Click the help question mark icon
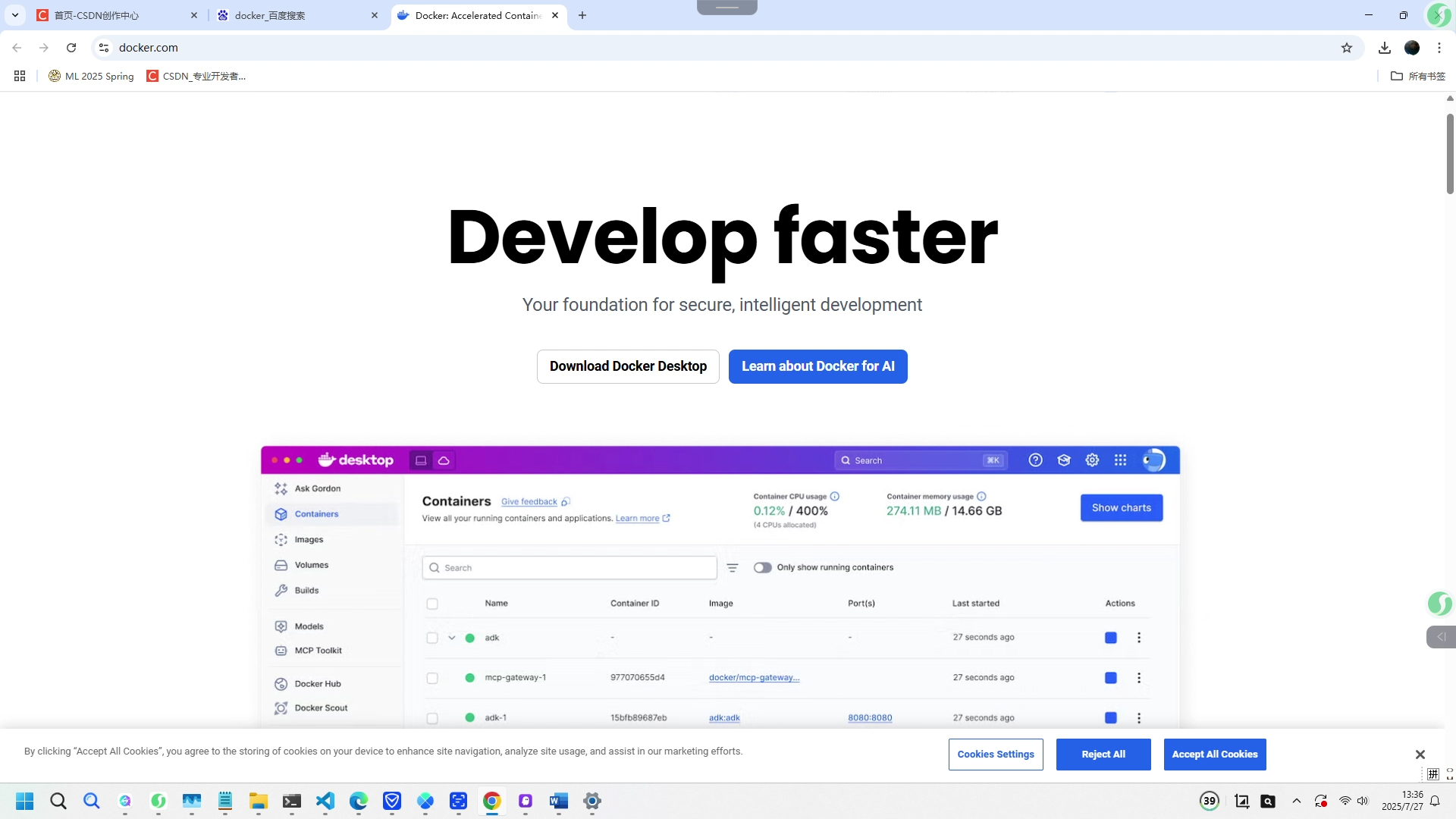 click(1035, 460)
